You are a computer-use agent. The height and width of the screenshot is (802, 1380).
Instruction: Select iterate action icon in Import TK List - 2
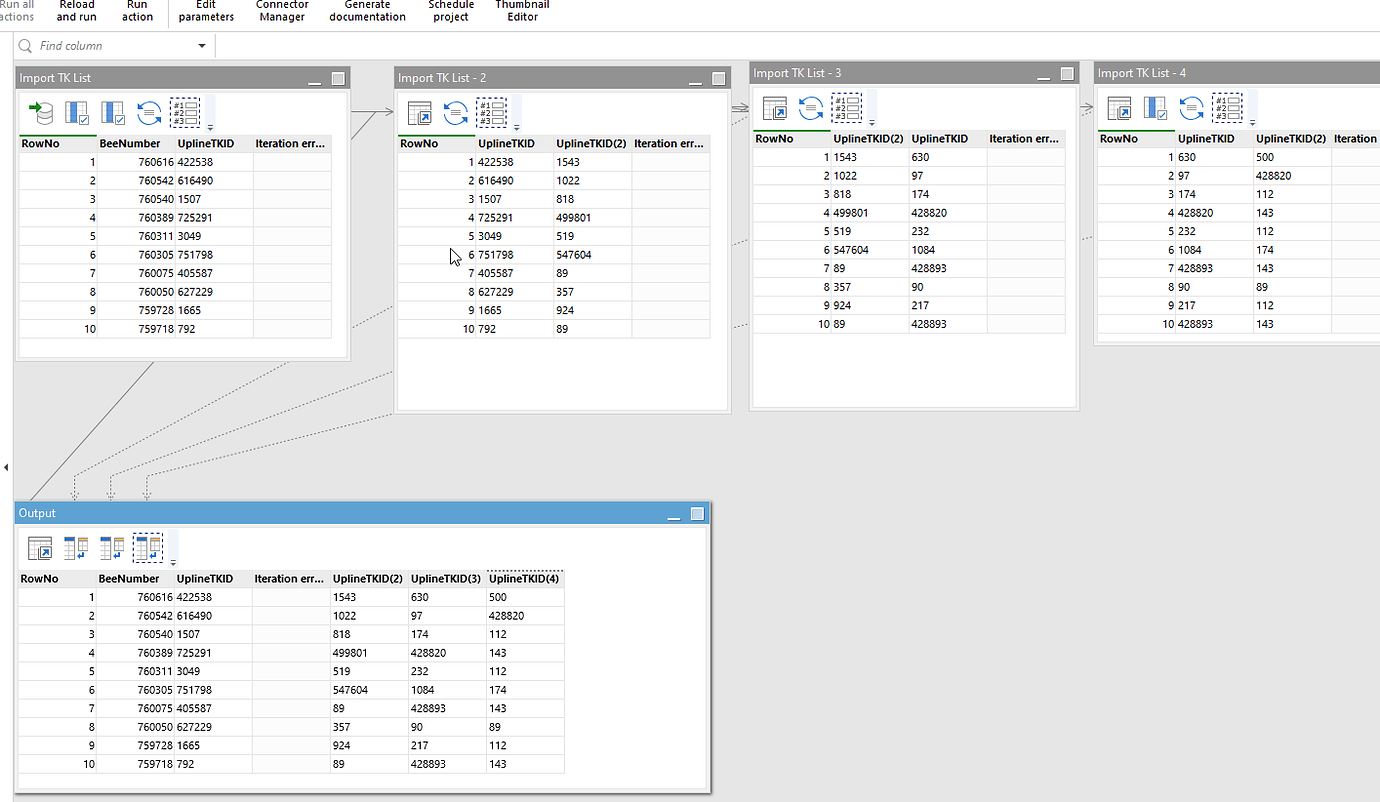456,112
